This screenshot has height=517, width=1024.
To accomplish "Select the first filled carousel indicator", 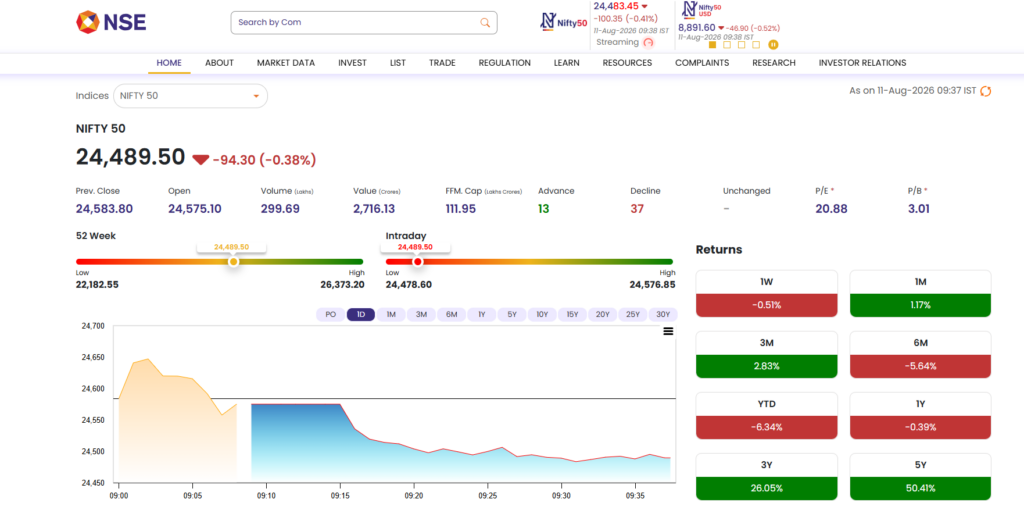I will coord(712,44).
